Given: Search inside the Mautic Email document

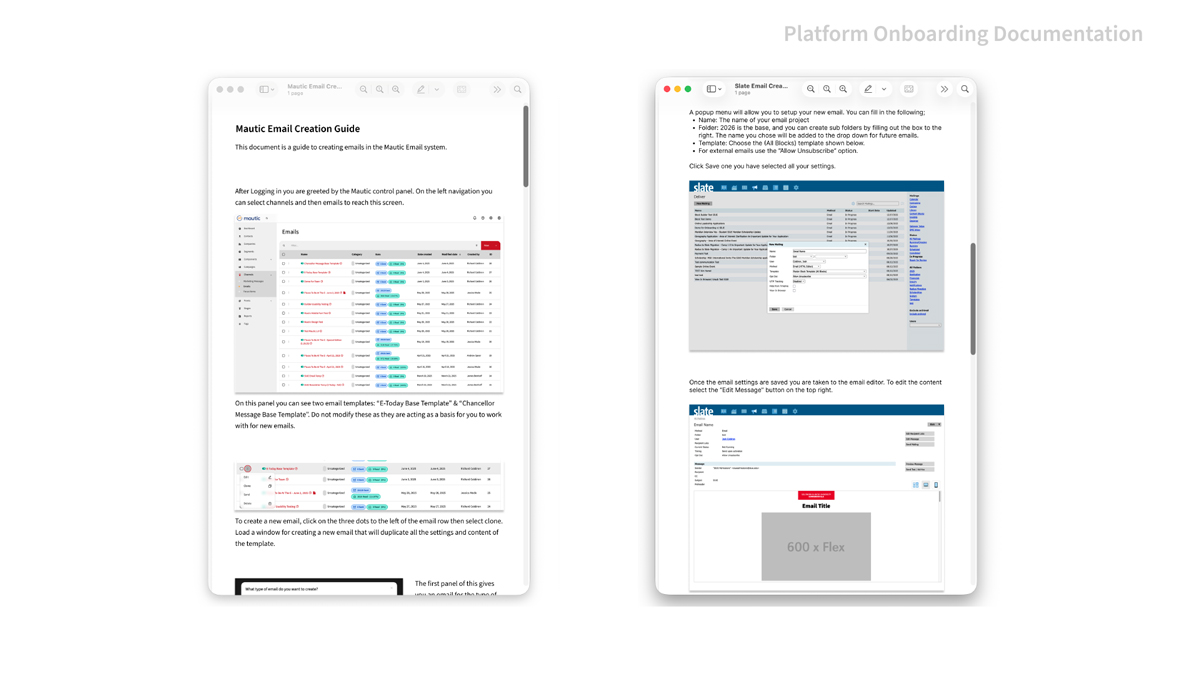Looking at the screenshot, I should pos(518,89).
